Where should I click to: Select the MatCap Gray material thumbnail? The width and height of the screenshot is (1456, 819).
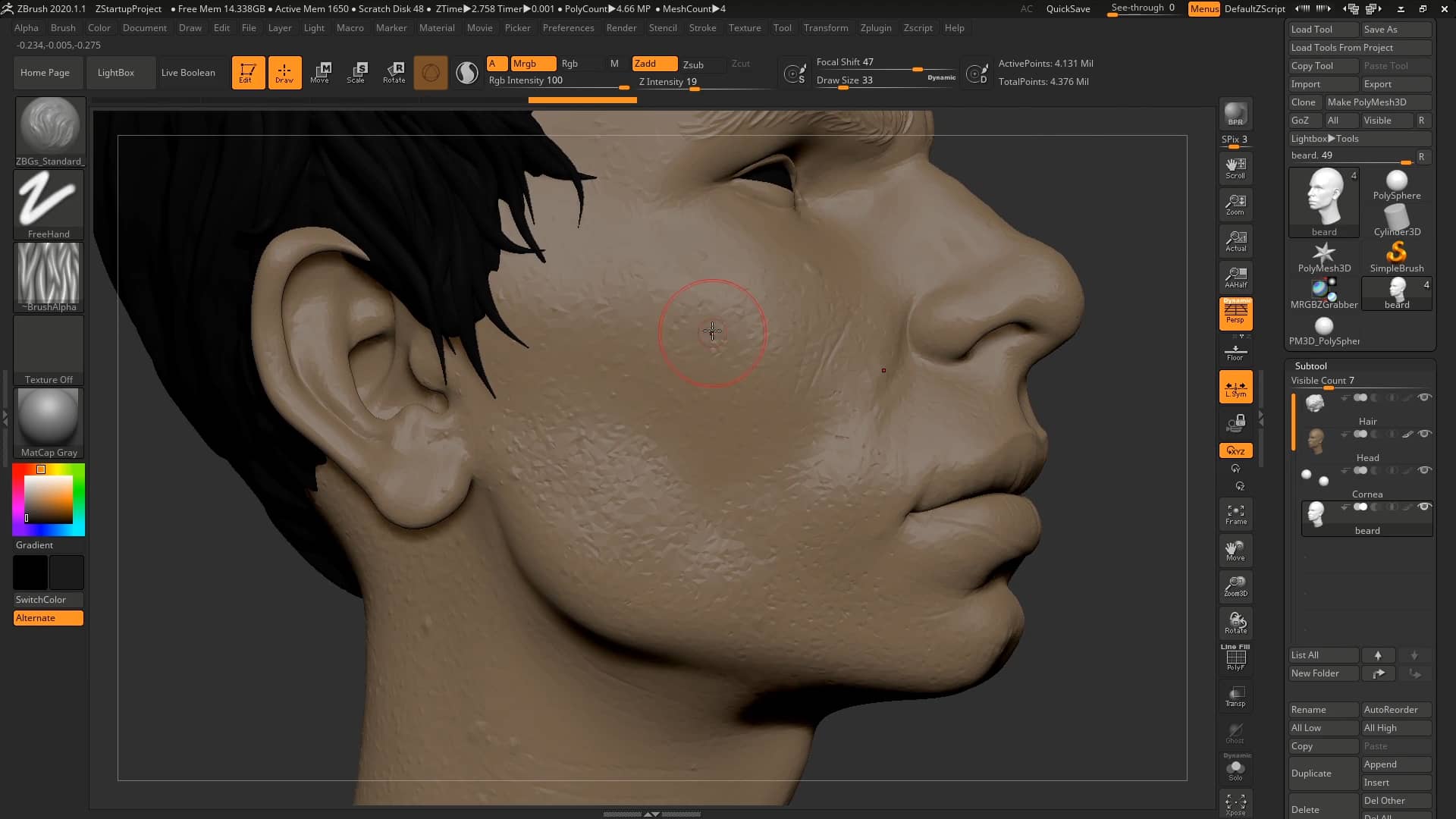(48, 419)
